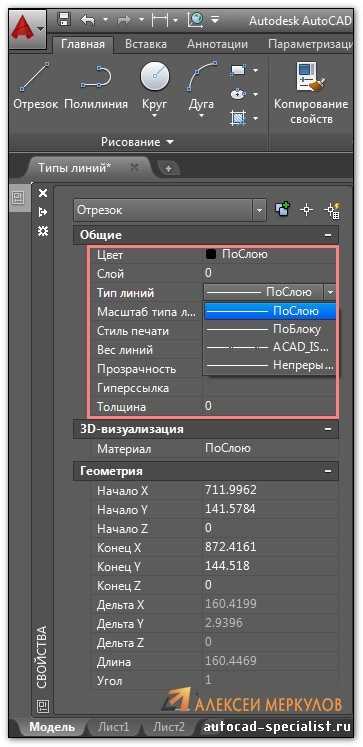Open properties palette settings gear icon

pyautogui.click(x=43, y=232)
